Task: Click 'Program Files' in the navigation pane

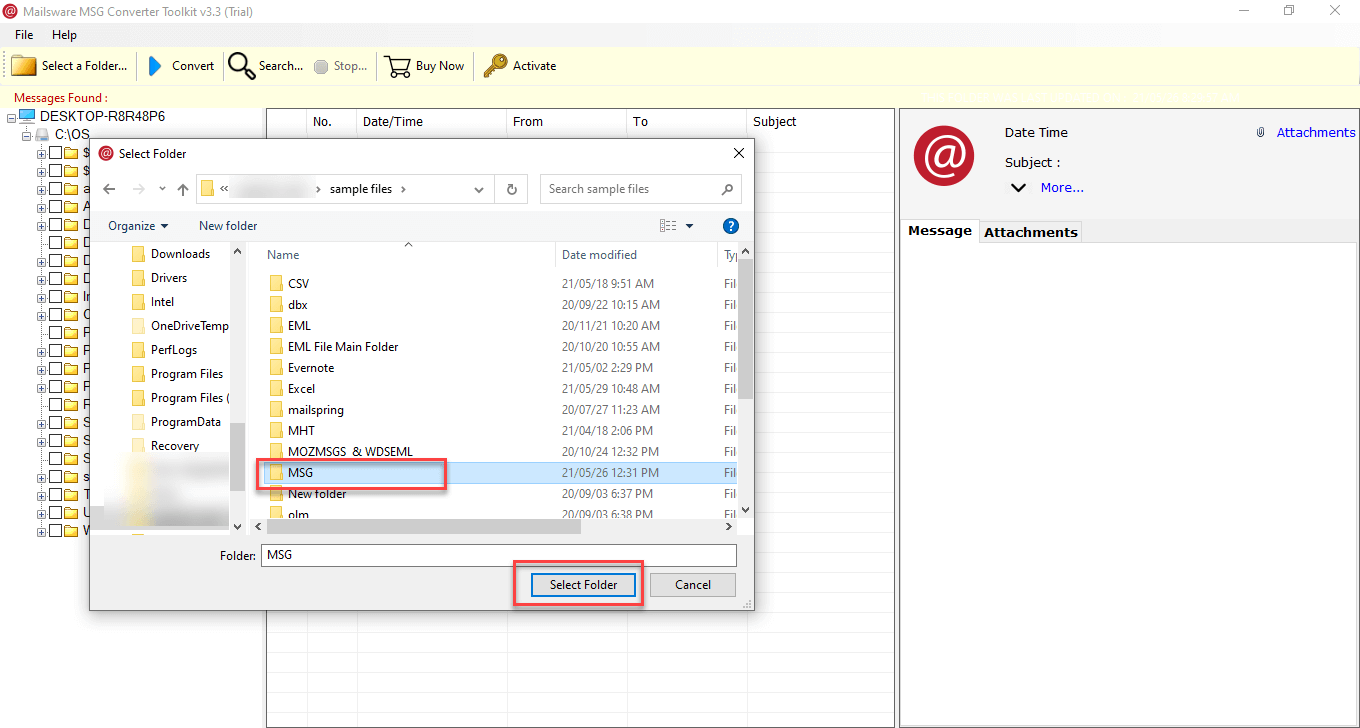Action: 187,374
